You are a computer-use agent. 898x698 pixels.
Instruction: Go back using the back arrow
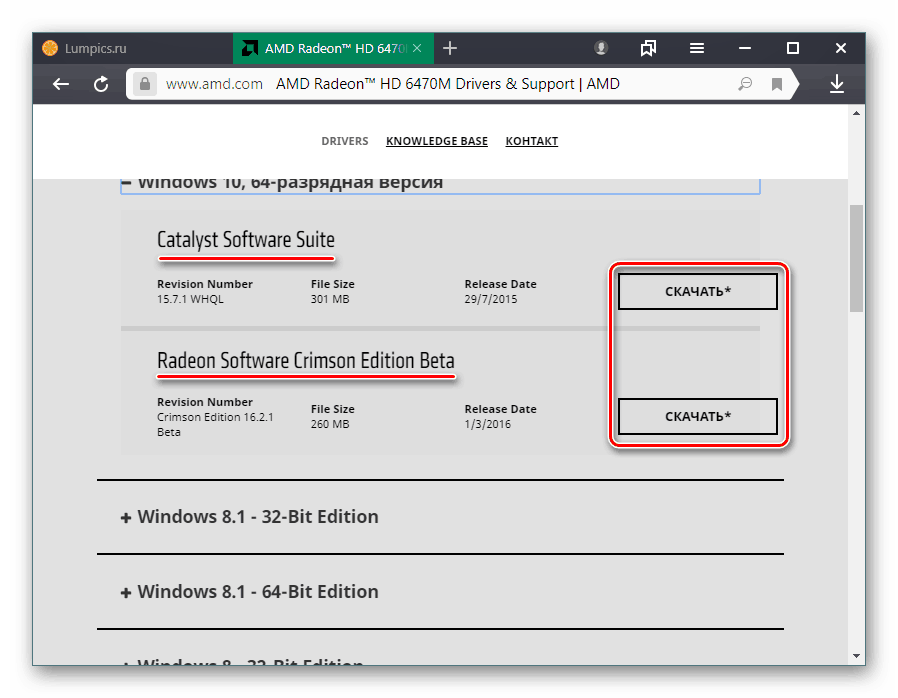tap(61, 84)
